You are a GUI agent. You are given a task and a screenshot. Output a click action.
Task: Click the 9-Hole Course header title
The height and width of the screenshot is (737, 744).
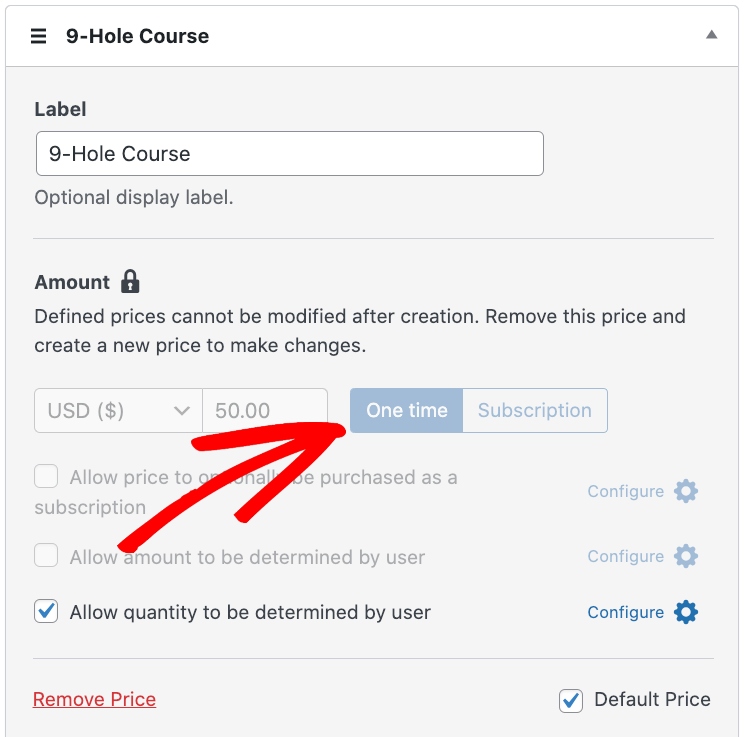click(x=137, y=36)
